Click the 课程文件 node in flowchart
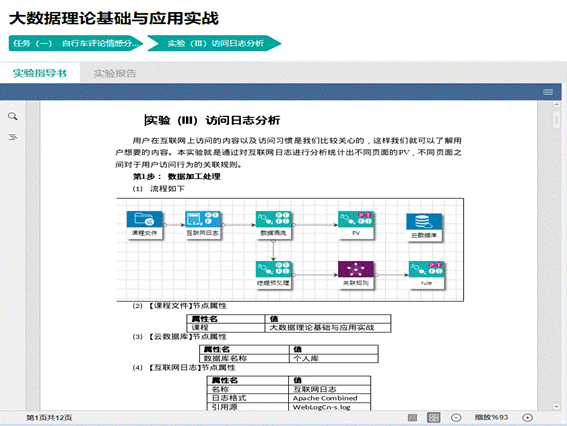567x426 pixels. (x=144, y=225)
